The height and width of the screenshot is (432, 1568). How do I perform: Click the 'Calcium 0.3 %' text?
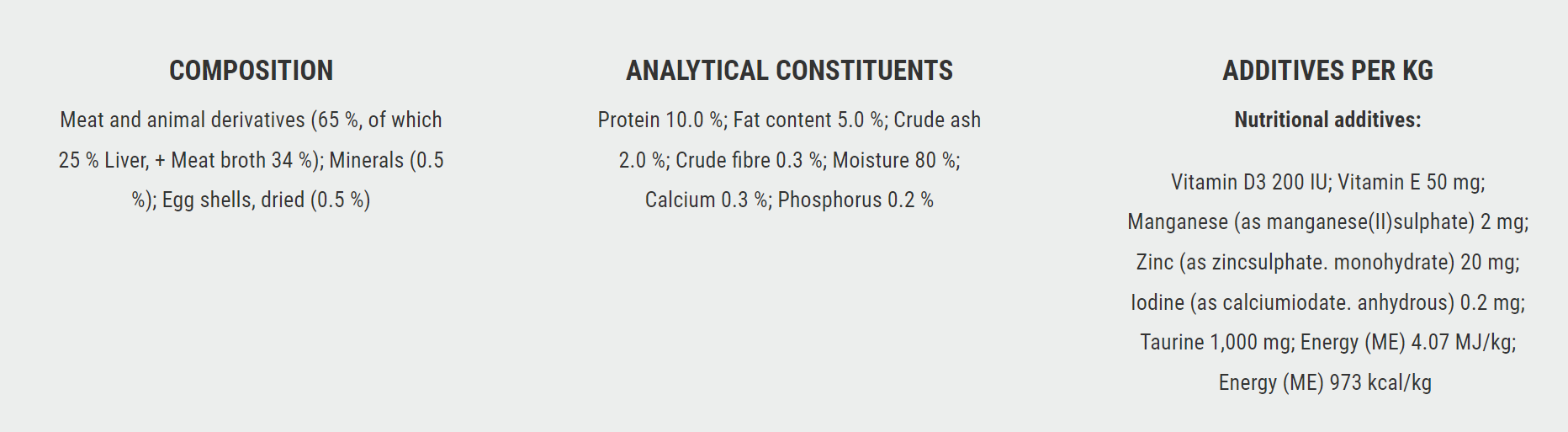pos(706,200)
